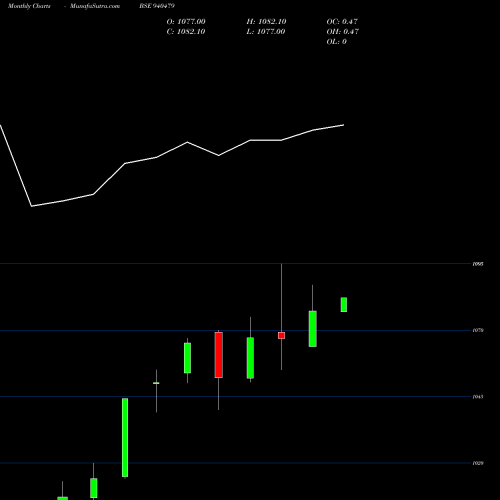The image size is (500, 500).
Task: Click the 'O: 1077.00' open value
Action: (186, 22)
